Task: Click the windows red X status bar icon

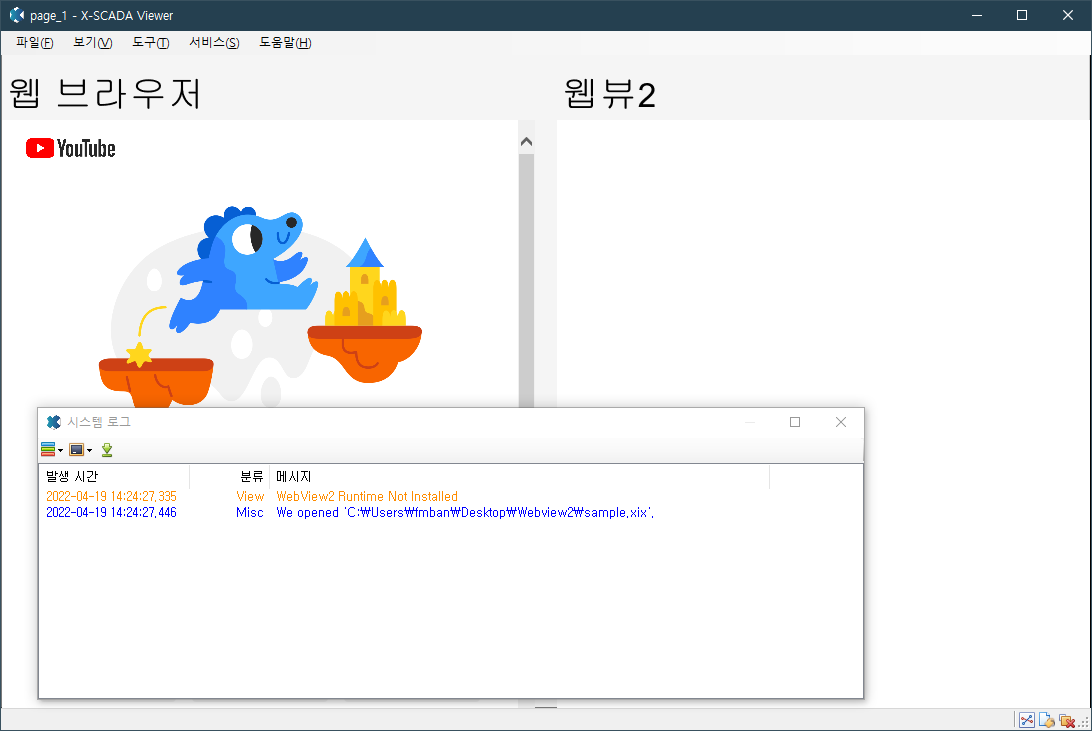Action: [x=1066, y=721]
